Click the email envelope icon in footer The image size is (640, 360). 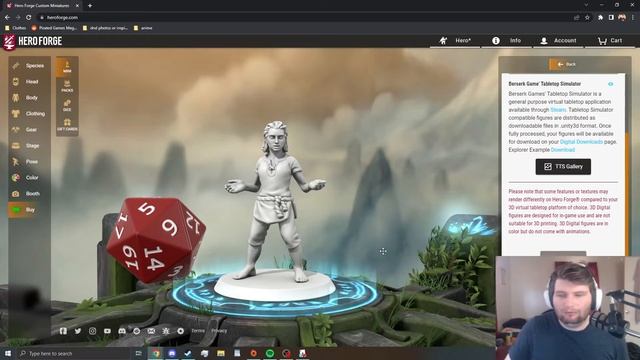pyautogui.click(x=151, y=331)
